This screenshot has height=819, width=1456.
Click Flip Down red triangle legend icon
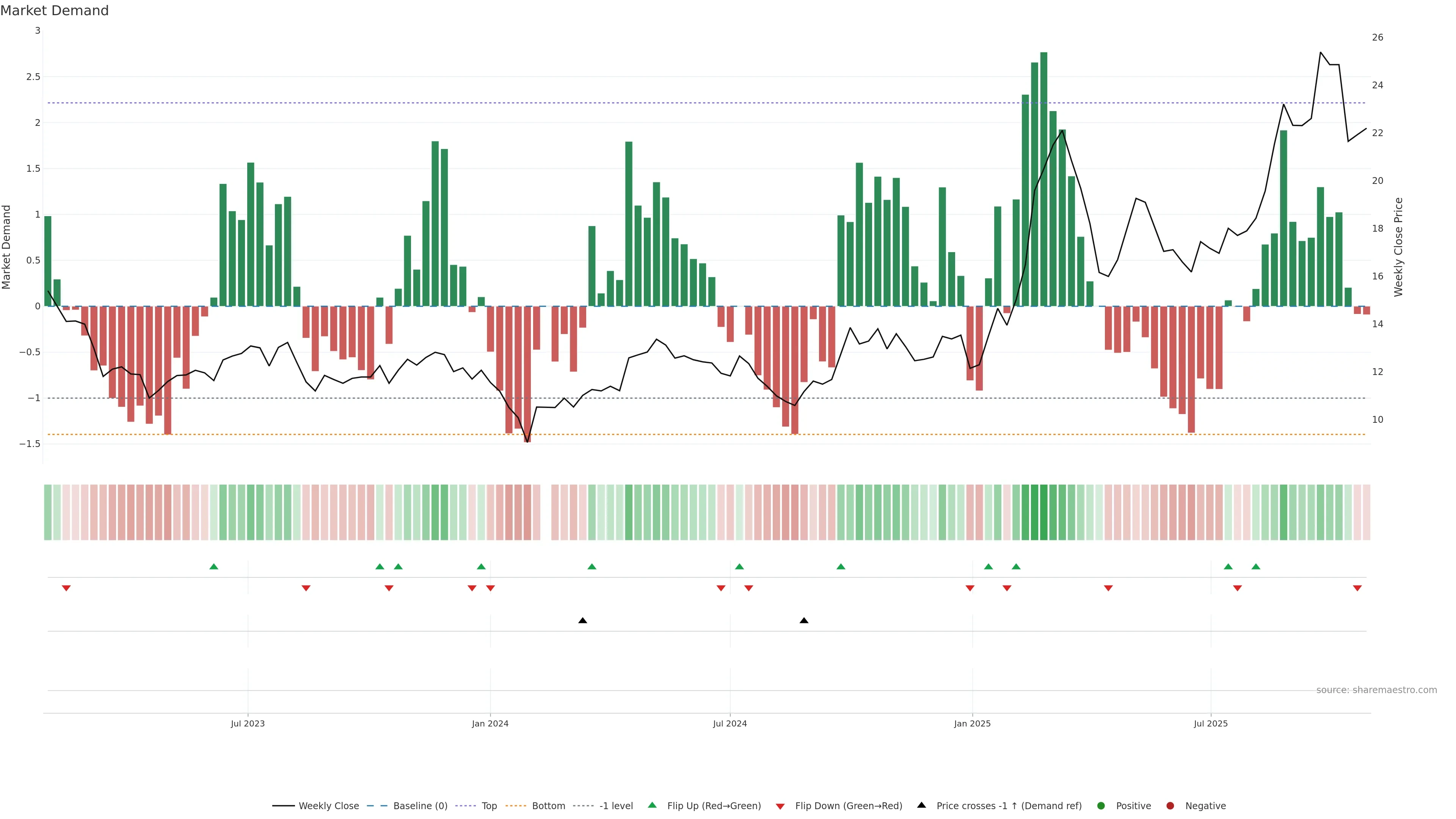pos(780,806)
